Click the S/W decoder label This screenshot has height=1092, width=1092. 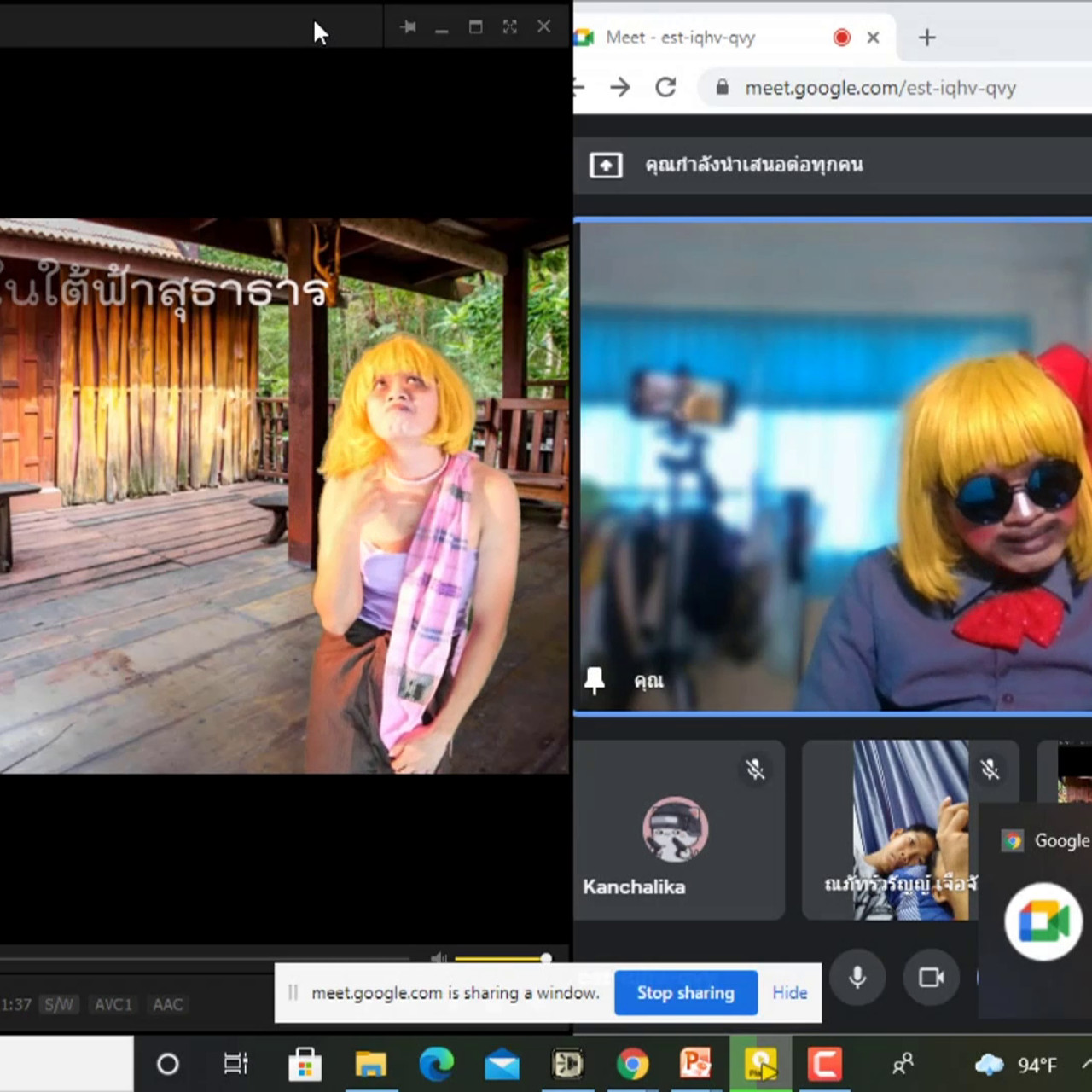(59, 1005)
